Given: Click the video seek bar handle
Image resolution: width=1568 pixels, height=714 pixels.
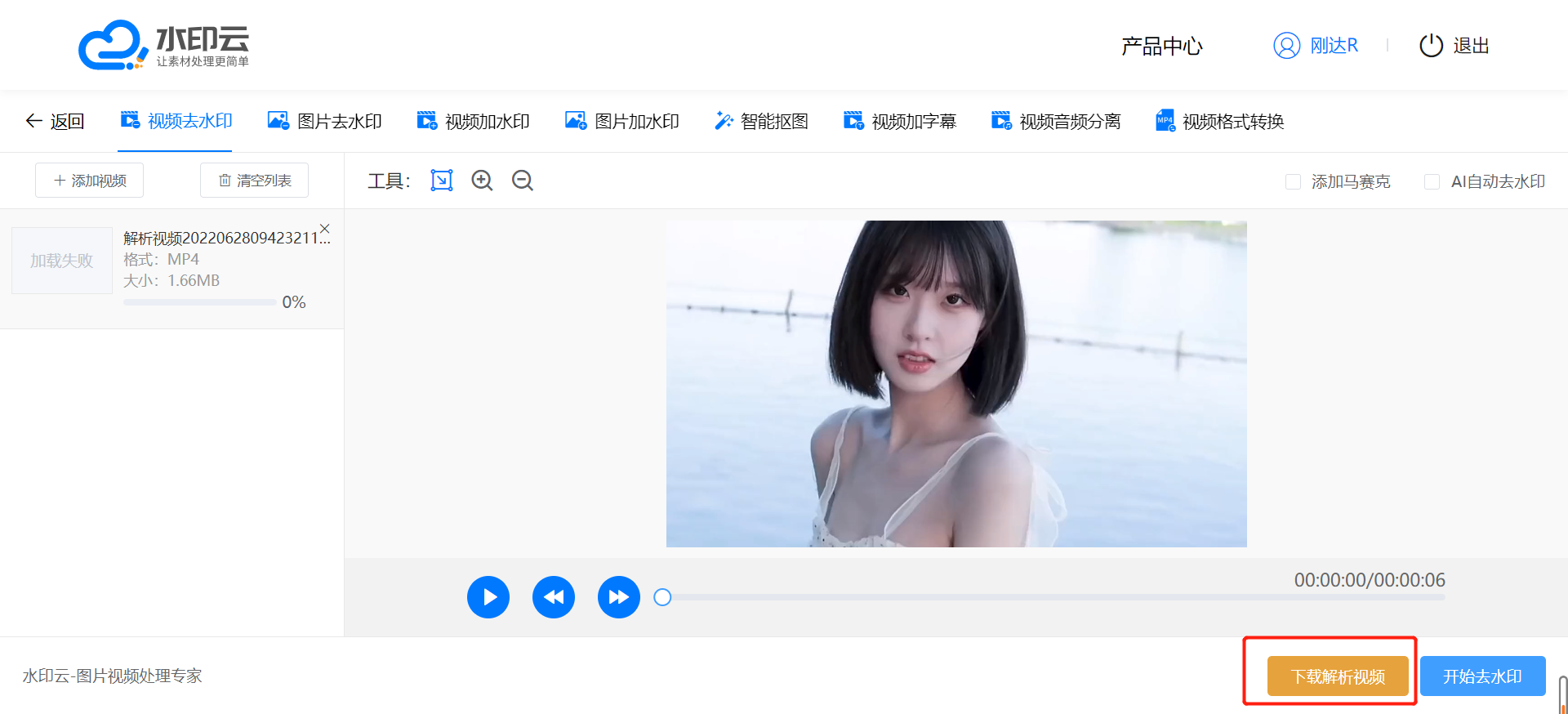Looking at the screenshot, I should (662, 597).
